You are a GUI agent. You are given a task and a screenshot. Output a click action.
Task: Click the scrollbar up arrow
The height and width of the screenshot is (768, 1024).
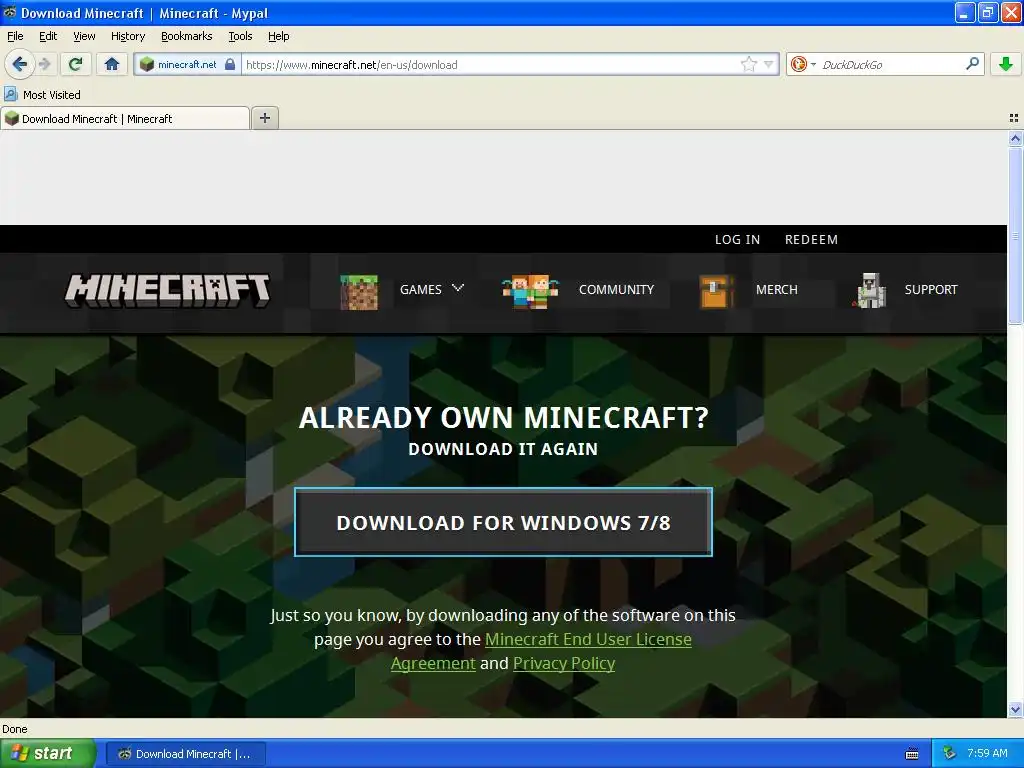click(1015, 138)
